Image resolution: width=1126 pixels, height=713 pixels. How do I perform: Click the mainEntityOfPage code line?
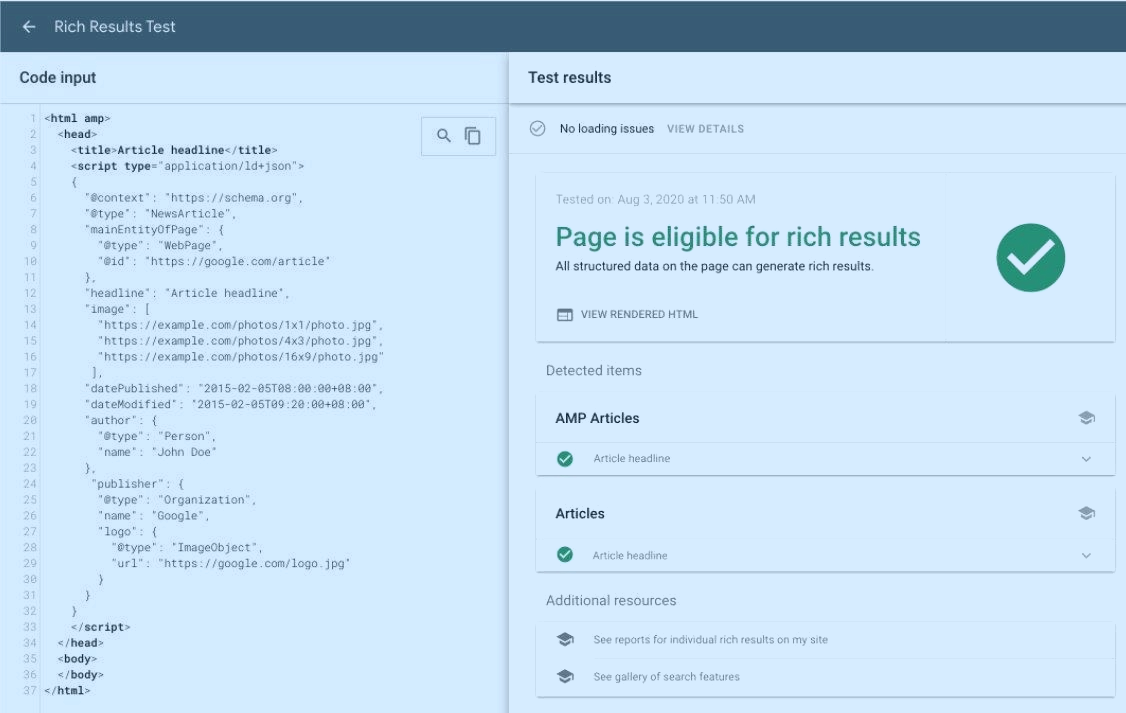154,230
